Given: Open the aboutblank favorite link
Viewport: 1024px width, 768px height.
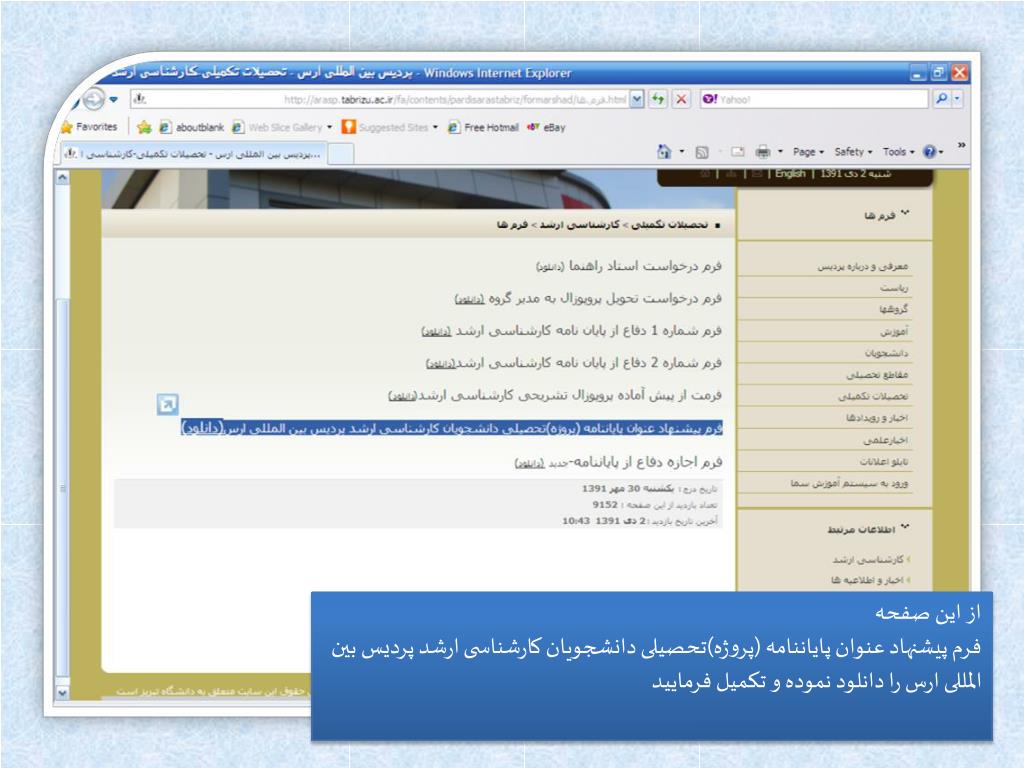Looking at the screenshot, I should pyautogui.click(x=192, y=127).
